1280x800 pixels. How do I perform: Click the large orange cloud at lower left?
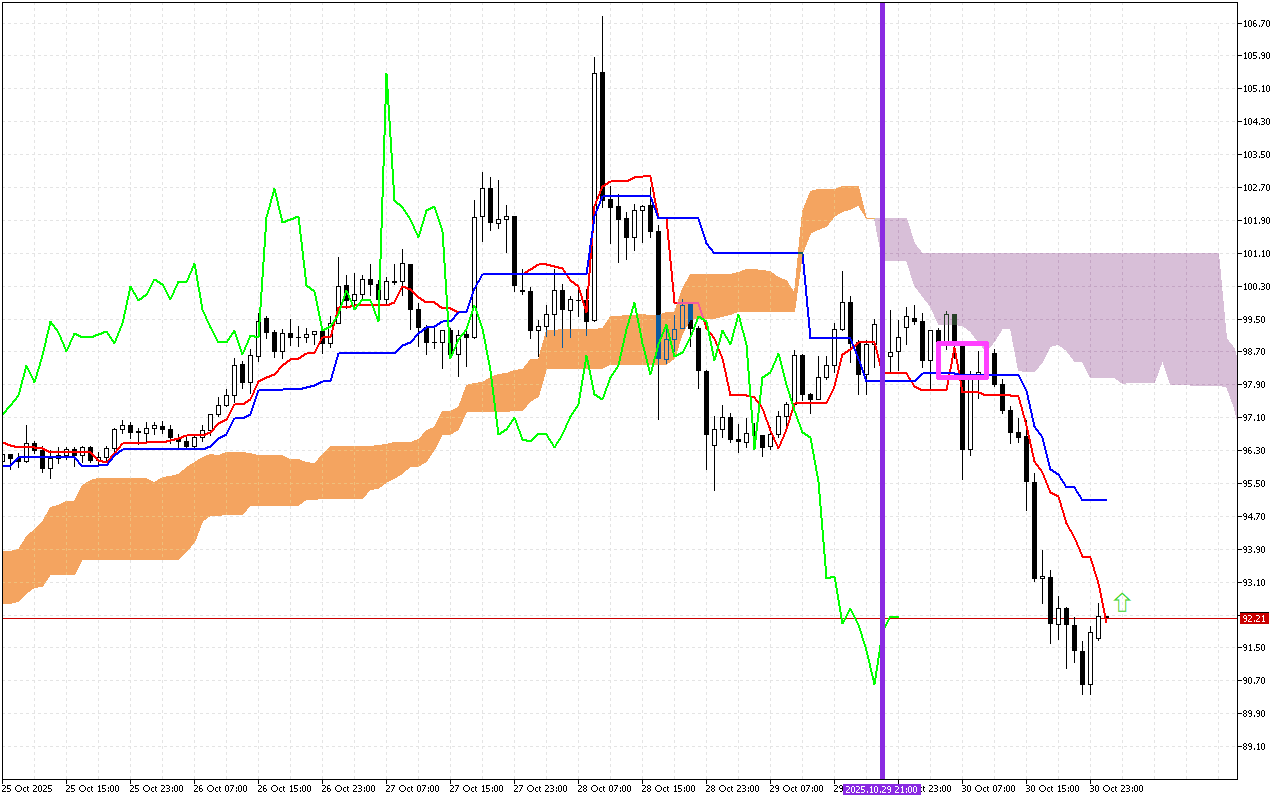click(200, 500)
